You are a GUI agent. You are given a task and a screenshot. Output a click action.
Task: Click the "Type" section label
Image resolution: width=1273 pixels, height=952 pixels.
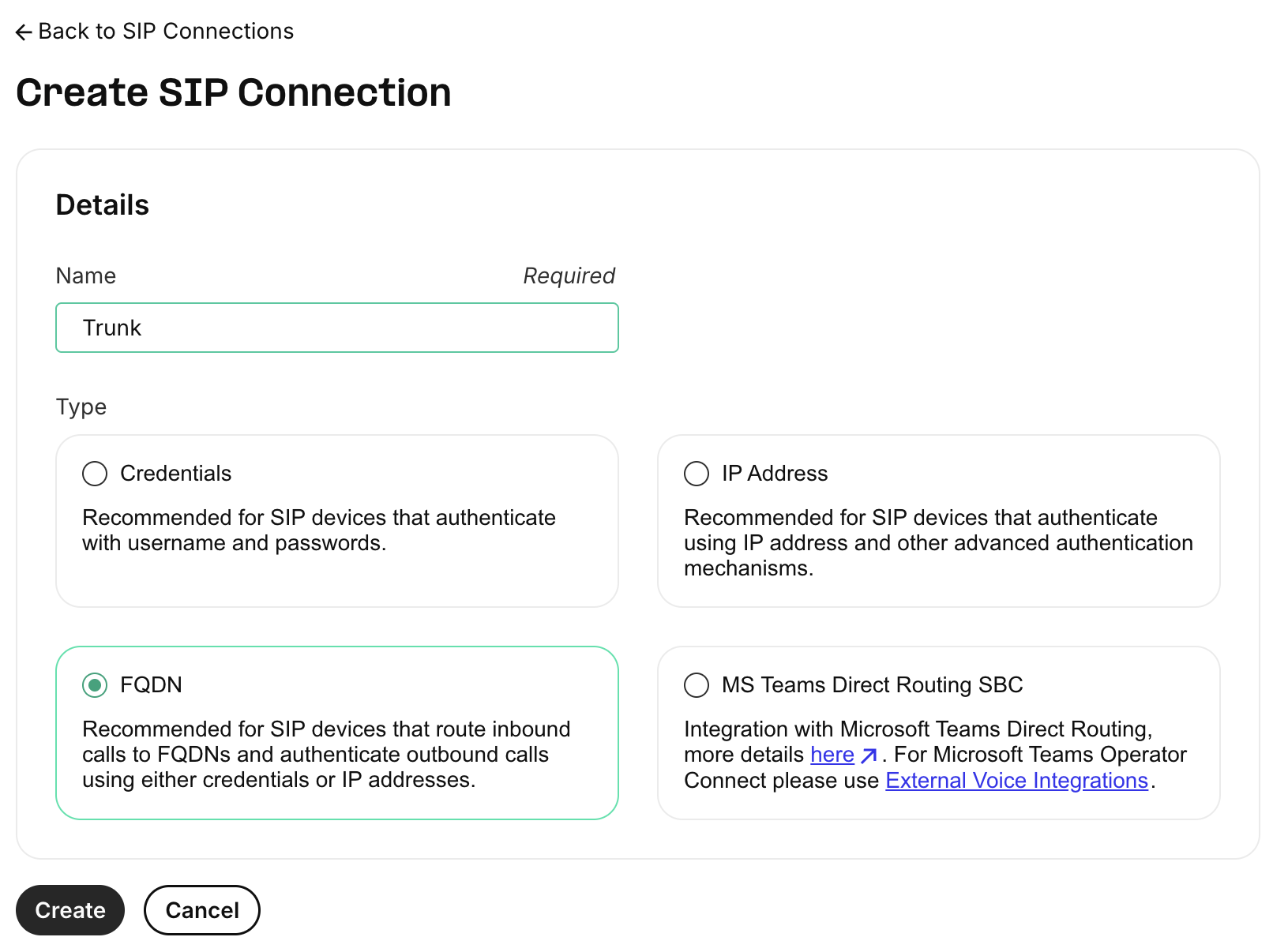pos(81,407)
